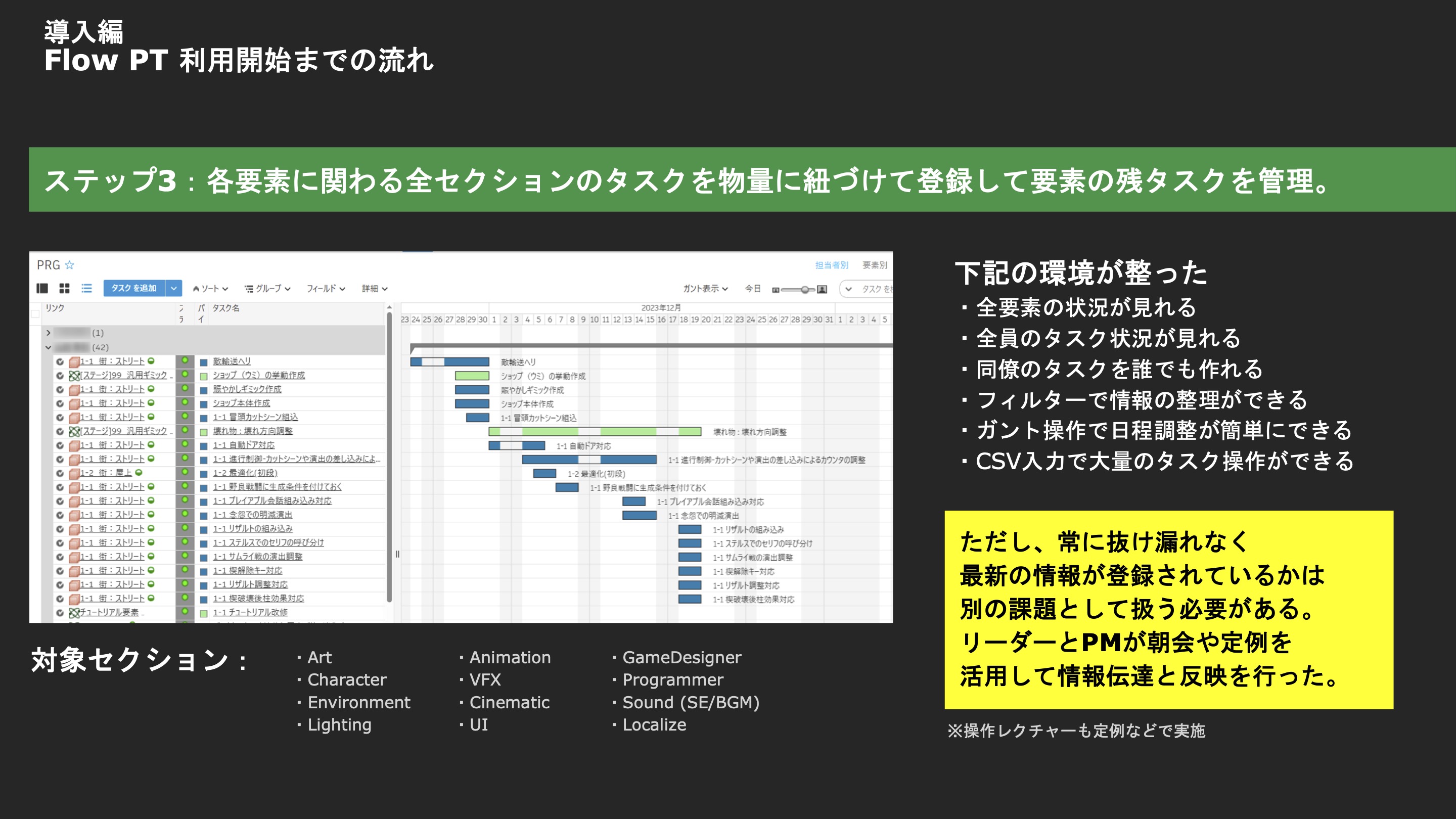
Task: Click the flag dot in 1-1 チュートリアル改修 row
Action: [184, 612]
